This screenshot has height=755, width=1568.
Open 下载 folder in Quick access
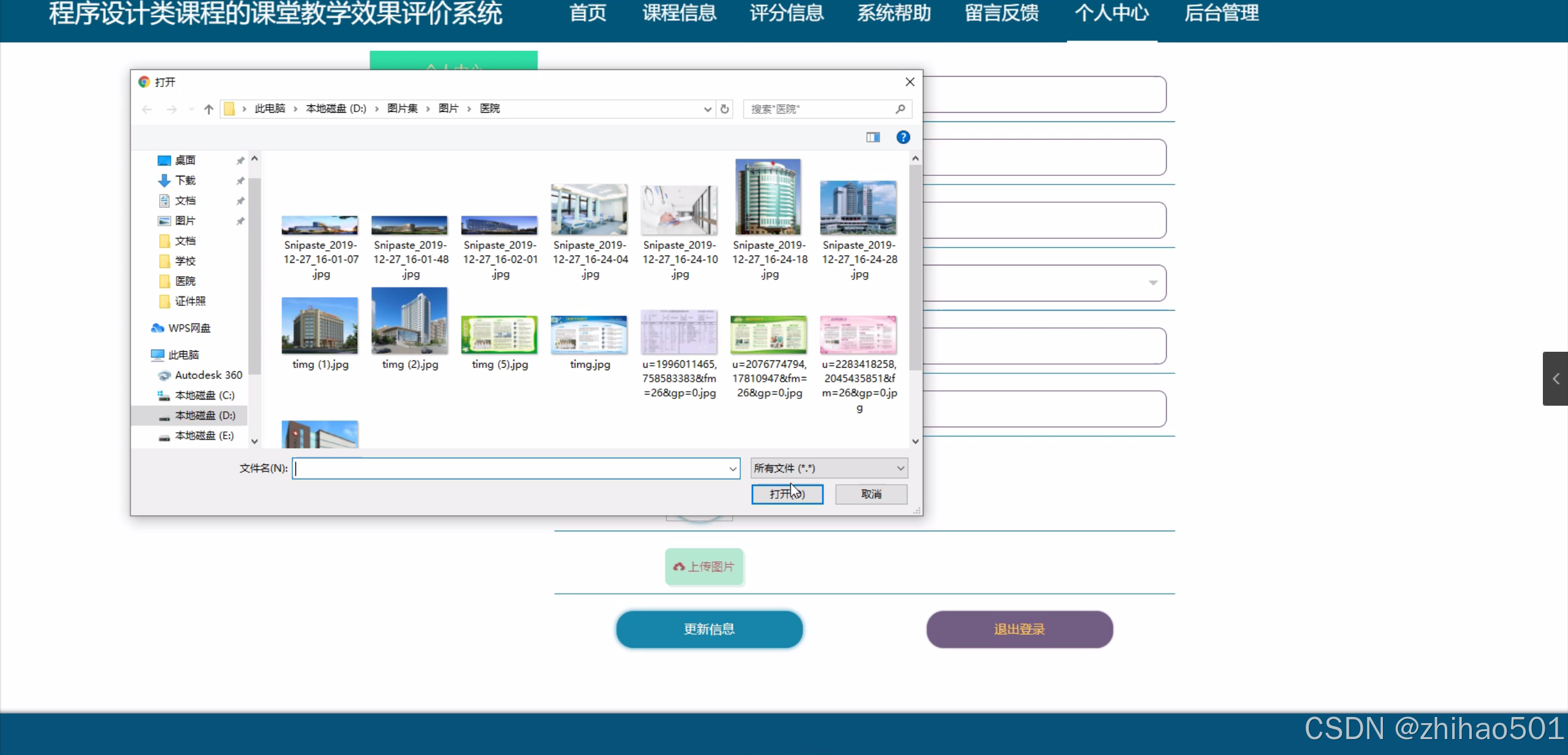[x=184, y=180]
